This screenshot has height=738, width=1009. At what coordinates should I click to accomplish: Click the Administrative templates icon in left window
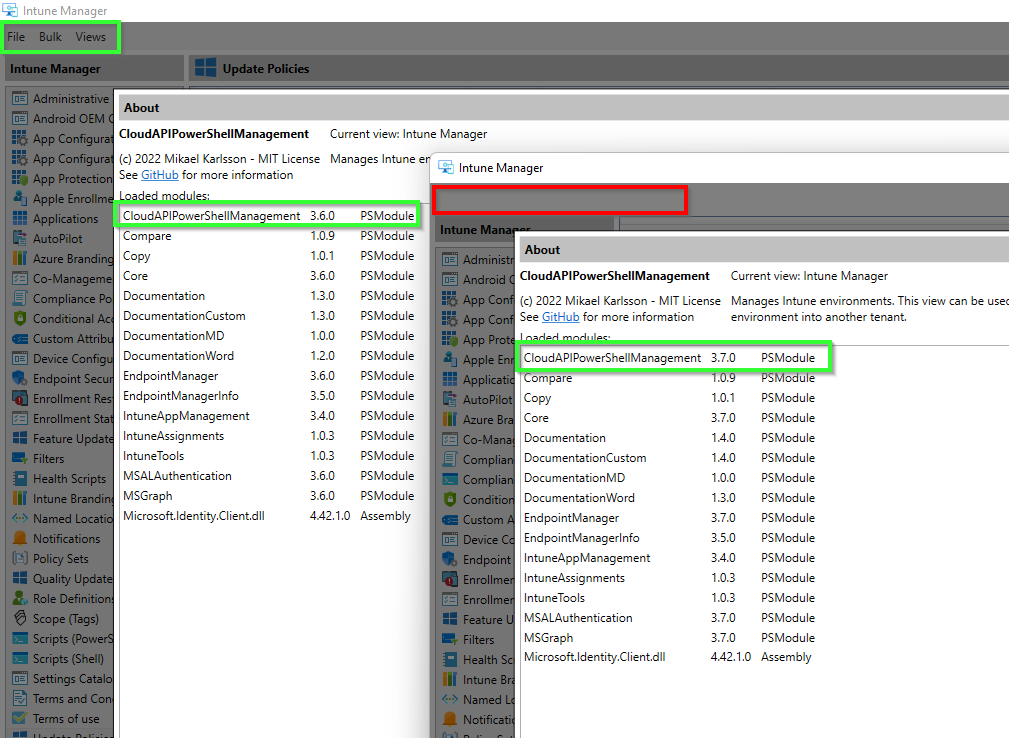[x=20, y=98]
